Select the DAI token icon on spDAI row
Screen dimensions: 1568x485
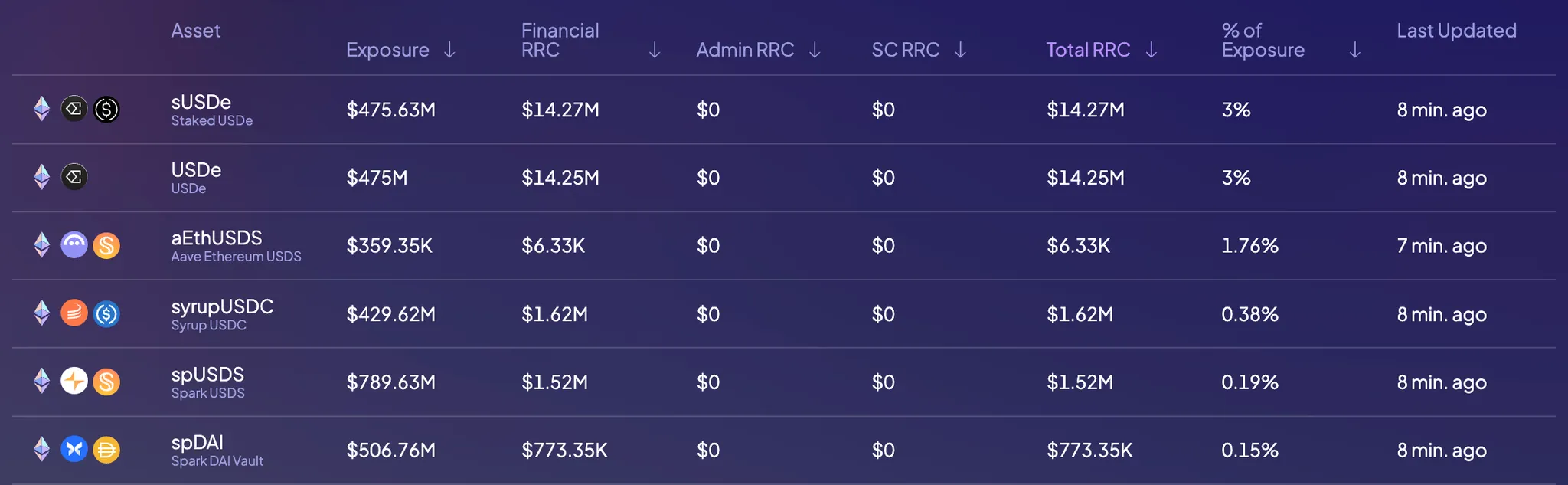coord(106,450)
